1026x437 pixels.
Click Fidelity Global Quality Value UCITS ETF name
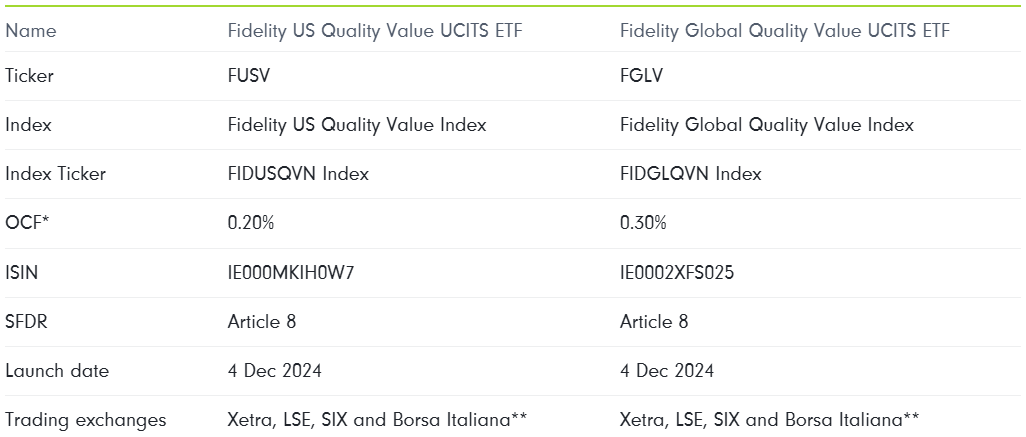coord(785,31)
